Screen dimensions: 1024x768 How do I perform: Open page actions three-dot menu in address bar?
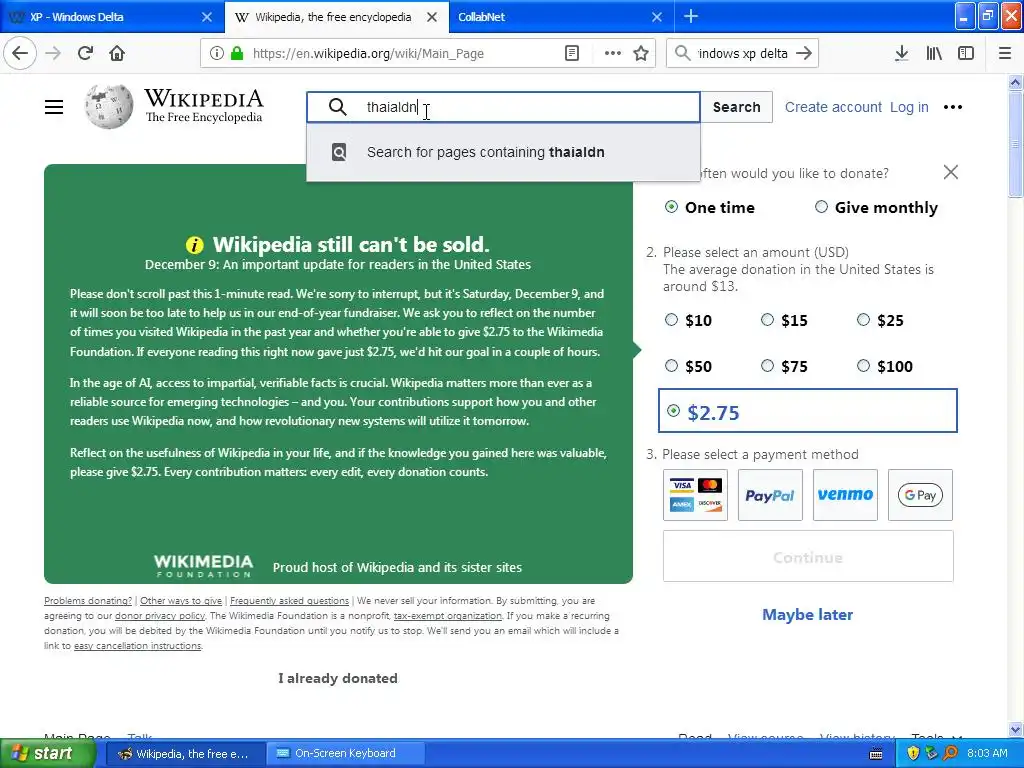pos(613,53)
